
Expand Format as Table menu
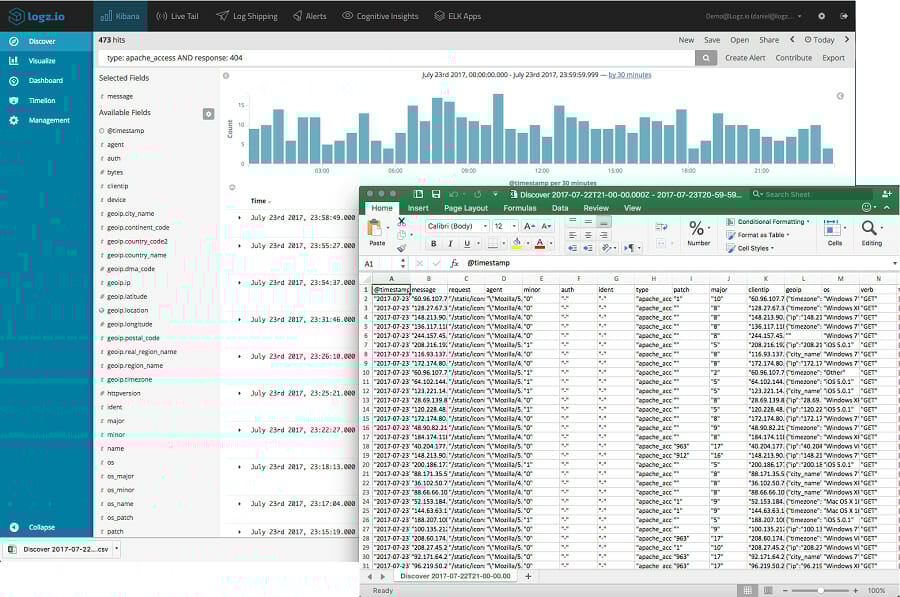pos(758,235)
